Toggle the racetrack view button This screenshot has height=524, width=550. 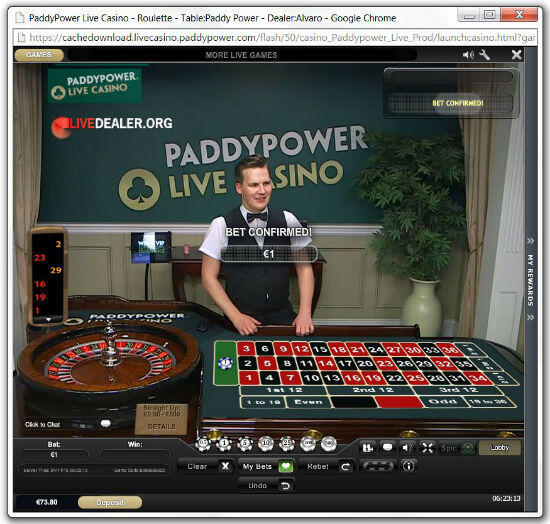coord(378,466)
